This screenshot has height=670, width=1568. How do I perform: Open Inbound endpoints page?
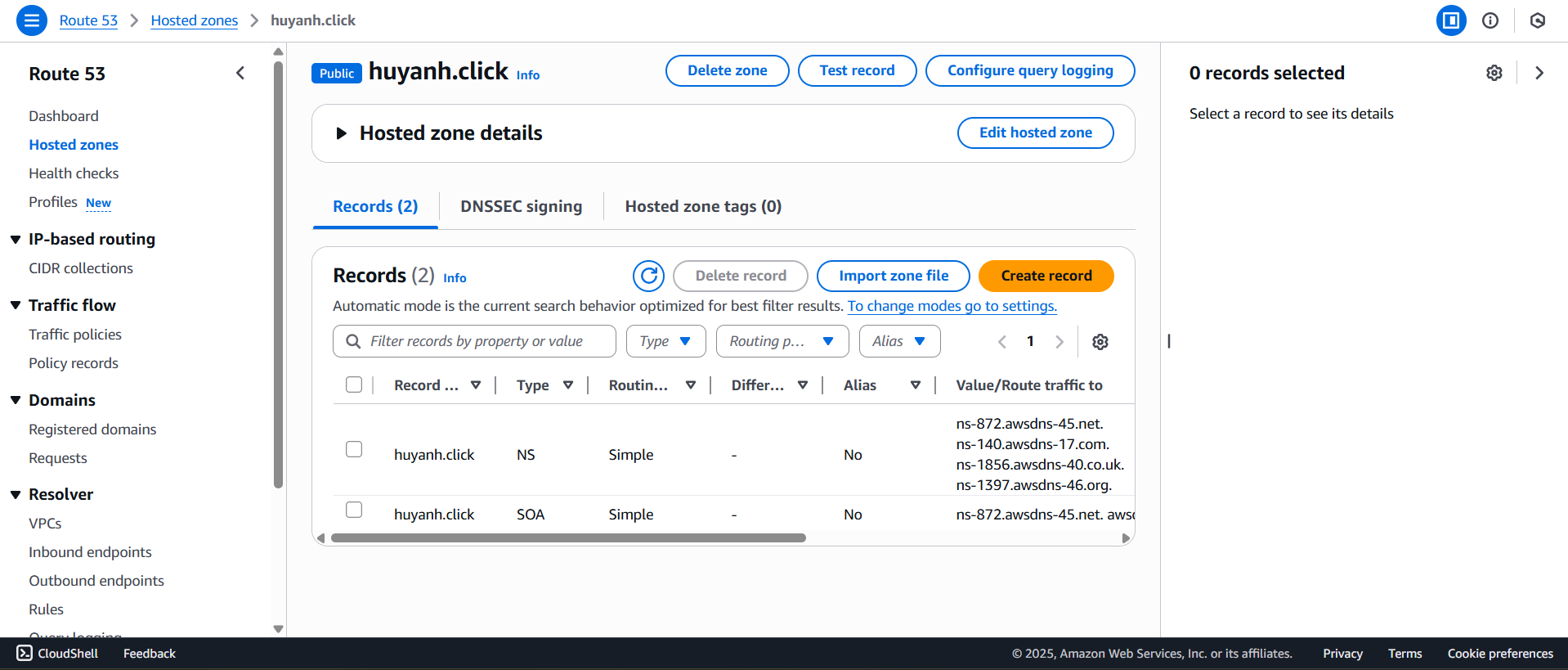pyautogui.click(x=90, y=552)
